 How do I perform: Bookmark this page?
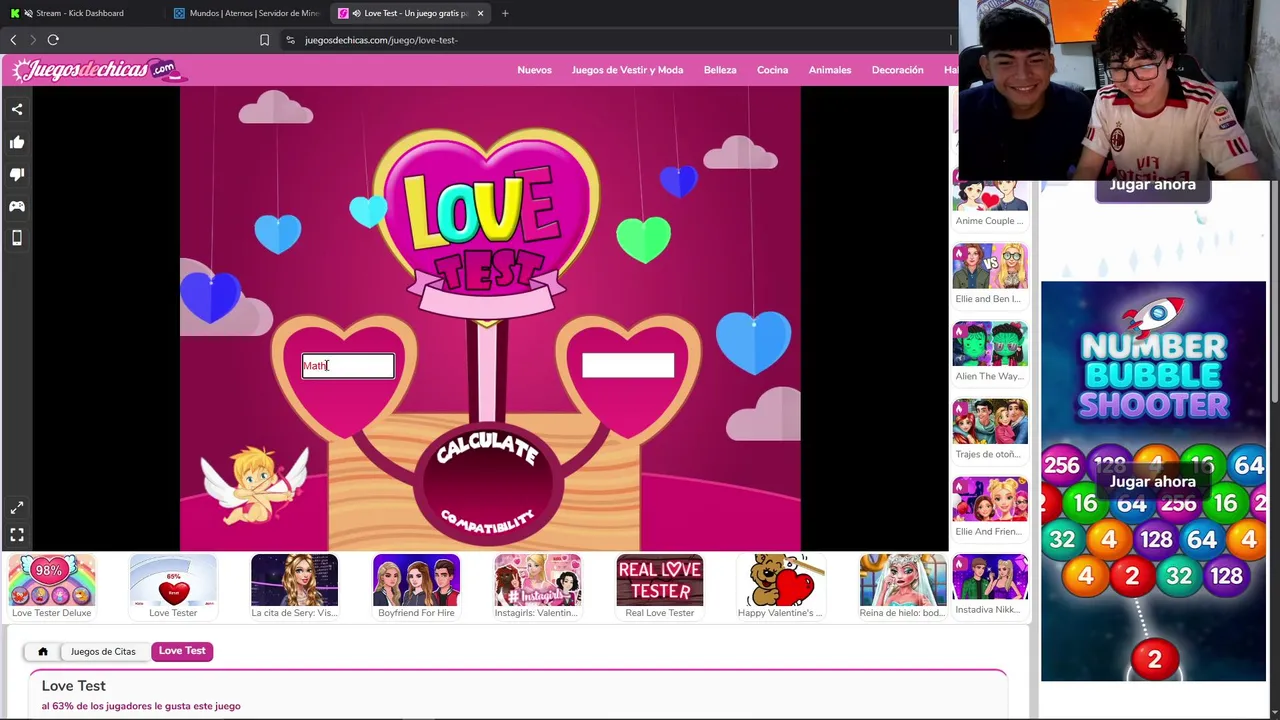(x=264, y=40)
